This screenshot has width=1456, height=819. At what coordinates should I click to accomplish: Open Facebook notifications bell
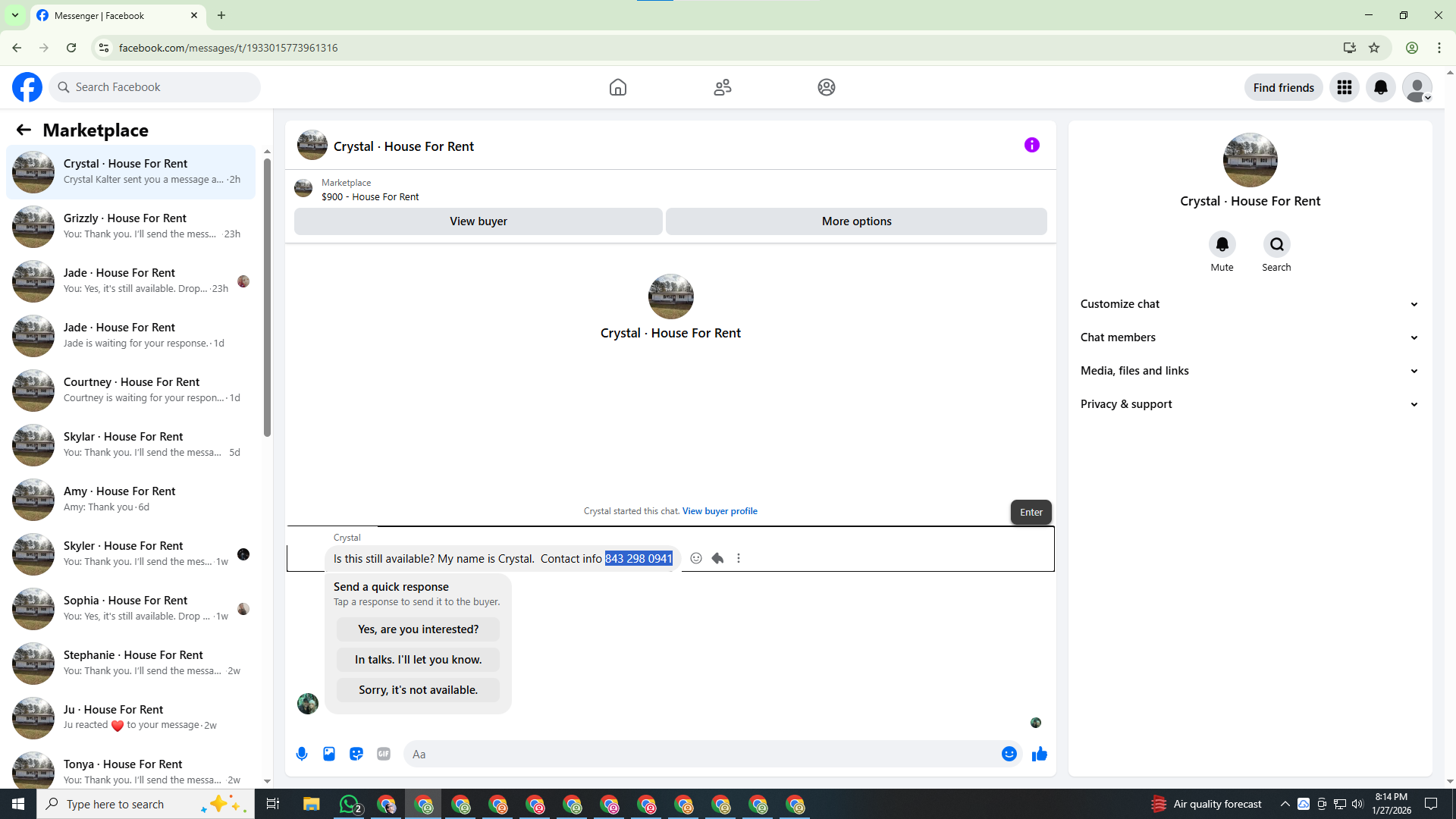(1381, 87)
